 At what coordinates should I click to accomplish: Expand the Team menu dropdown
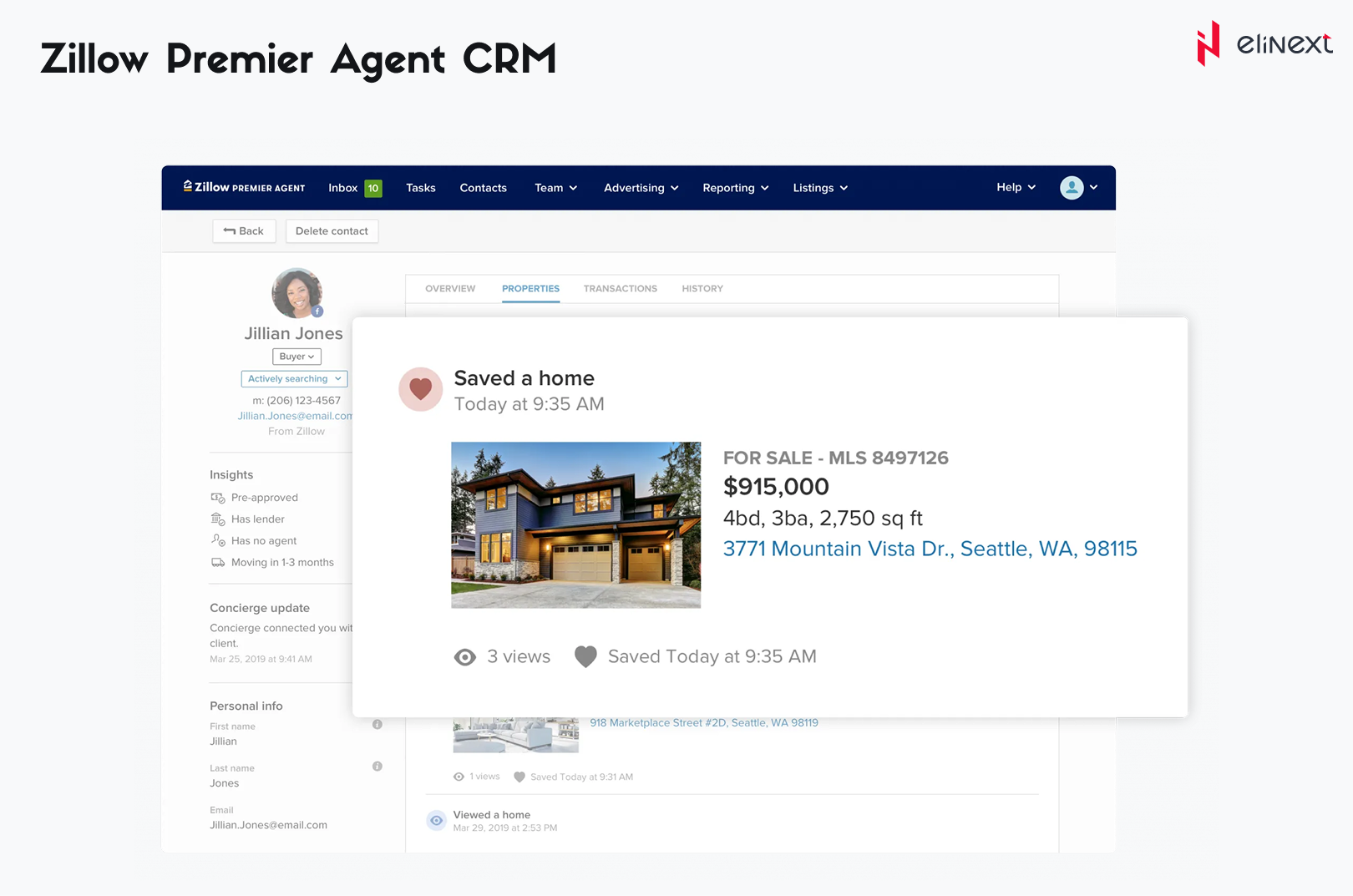pyautogui.click(x=555, y=188)
